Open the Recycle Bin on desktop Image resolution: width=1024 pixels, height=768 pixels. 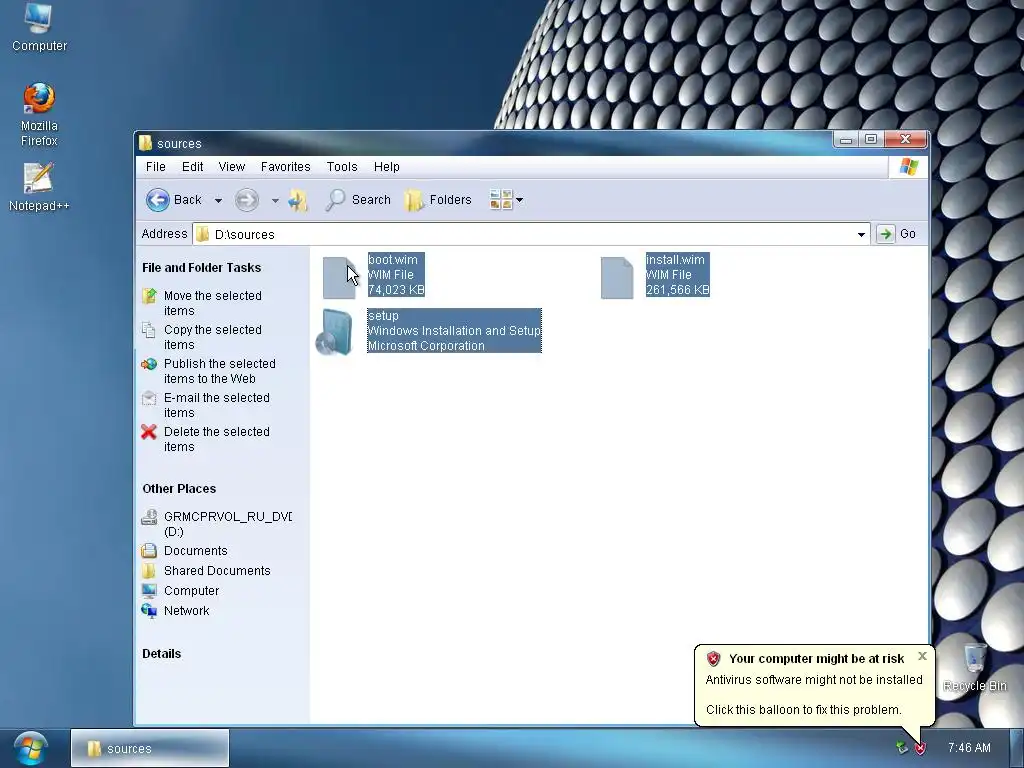click(975, 667)
